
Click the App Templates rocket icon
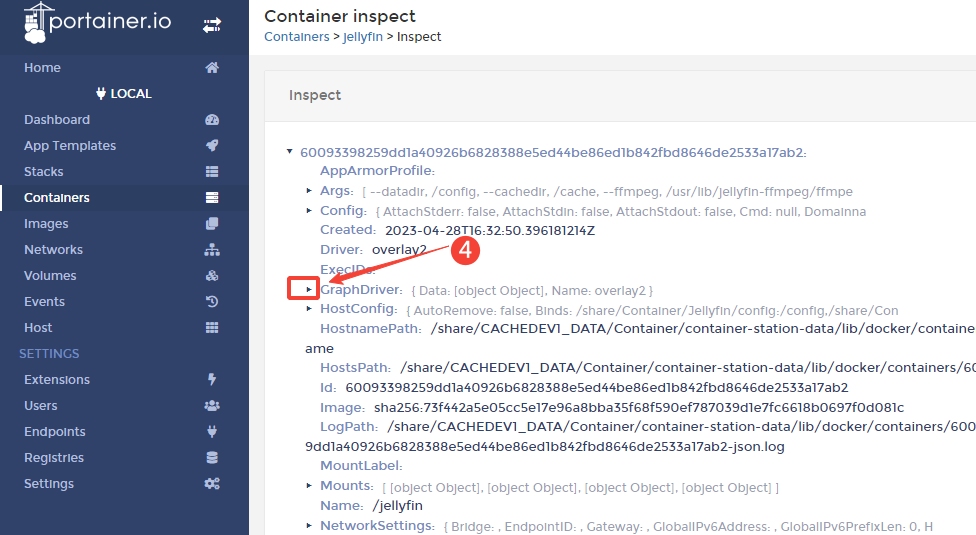coord(212,146)
